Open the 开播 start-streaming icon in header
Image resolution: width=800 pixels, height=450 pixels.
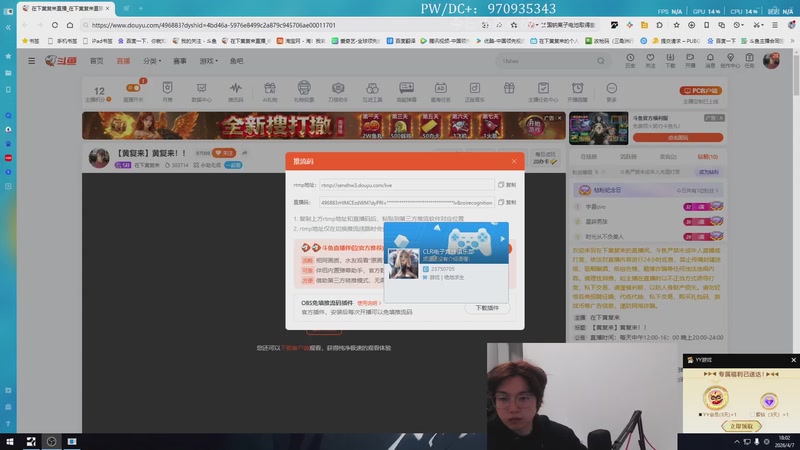[x=690, y=58]
